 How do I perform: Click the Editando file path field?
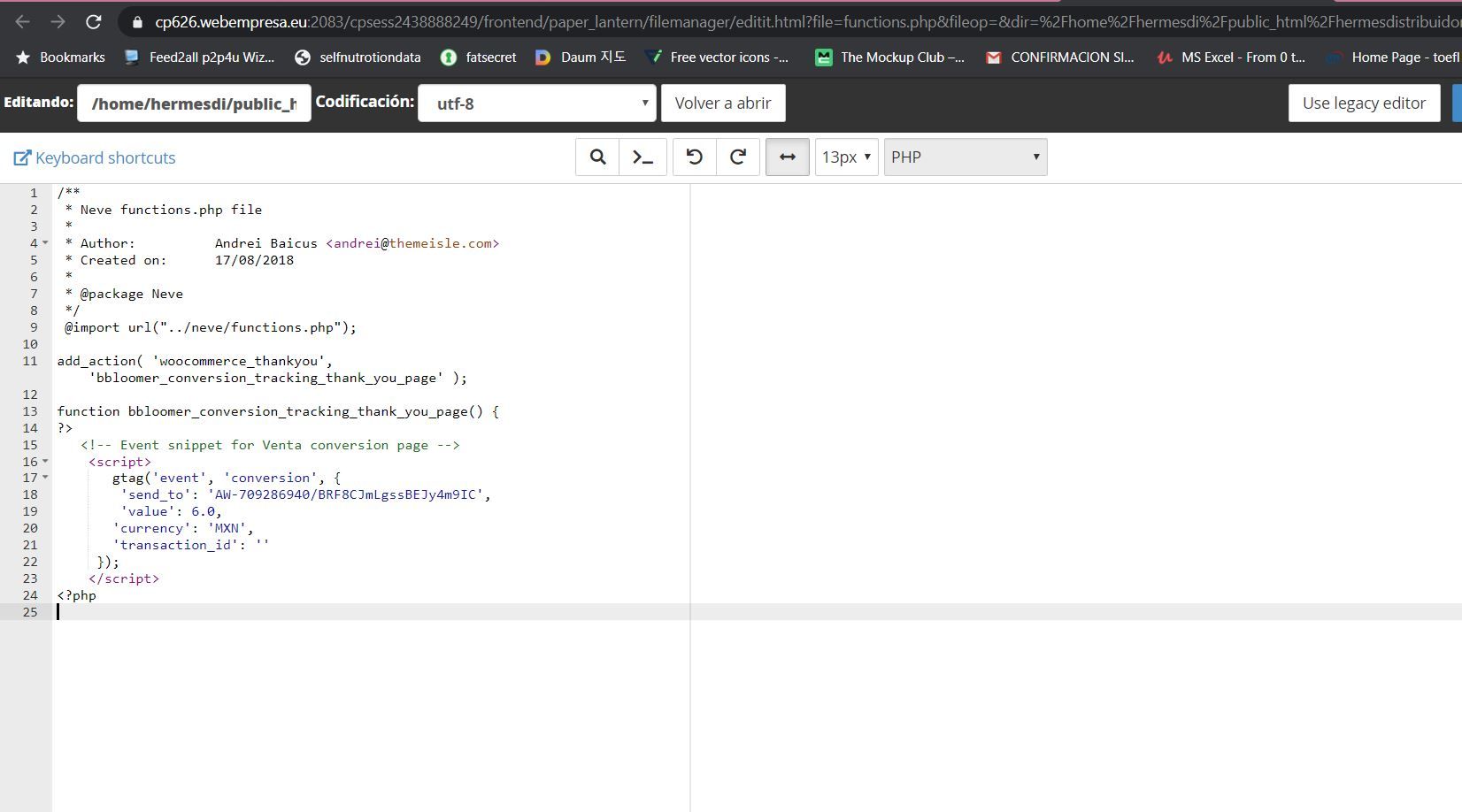194,103
